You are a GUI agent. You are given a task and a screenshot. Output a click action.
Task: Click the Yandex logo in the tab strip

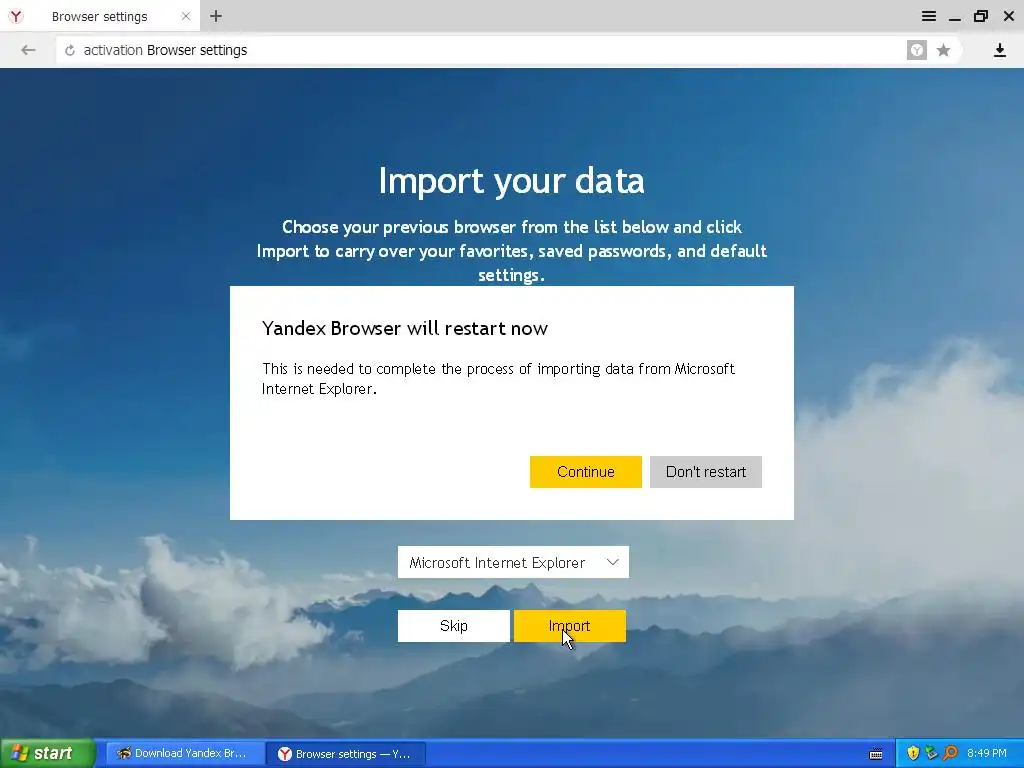pos(16,16)
